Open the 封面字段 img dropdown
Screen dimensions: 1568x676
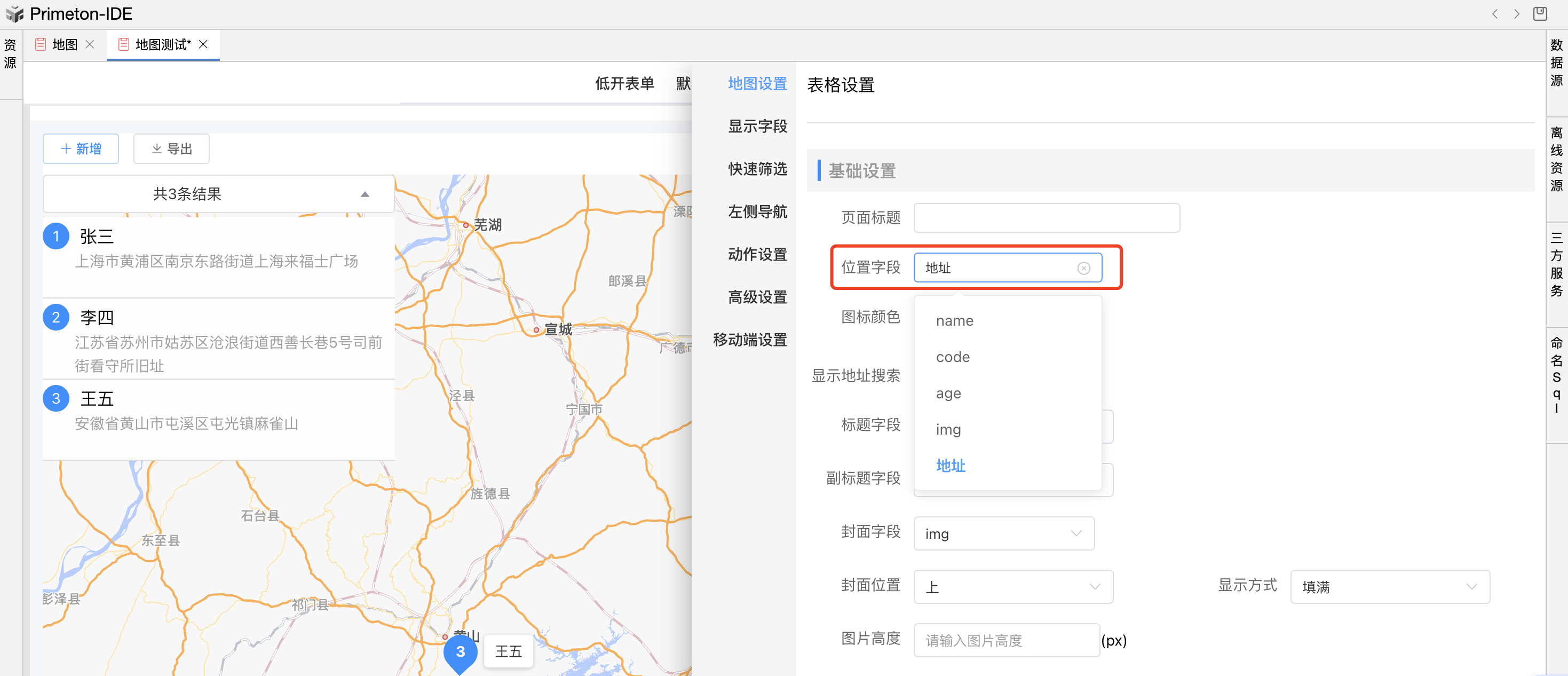[1004, 533]
